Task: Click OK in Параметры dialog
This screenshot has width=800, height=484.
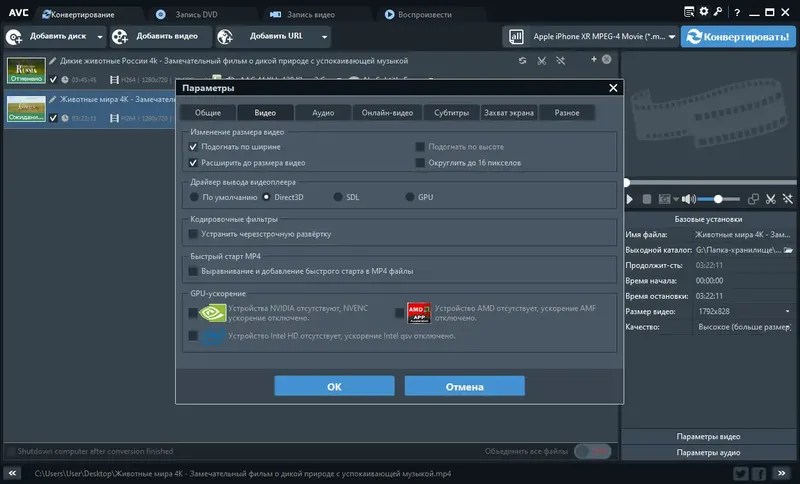Action: click(334, 386)
